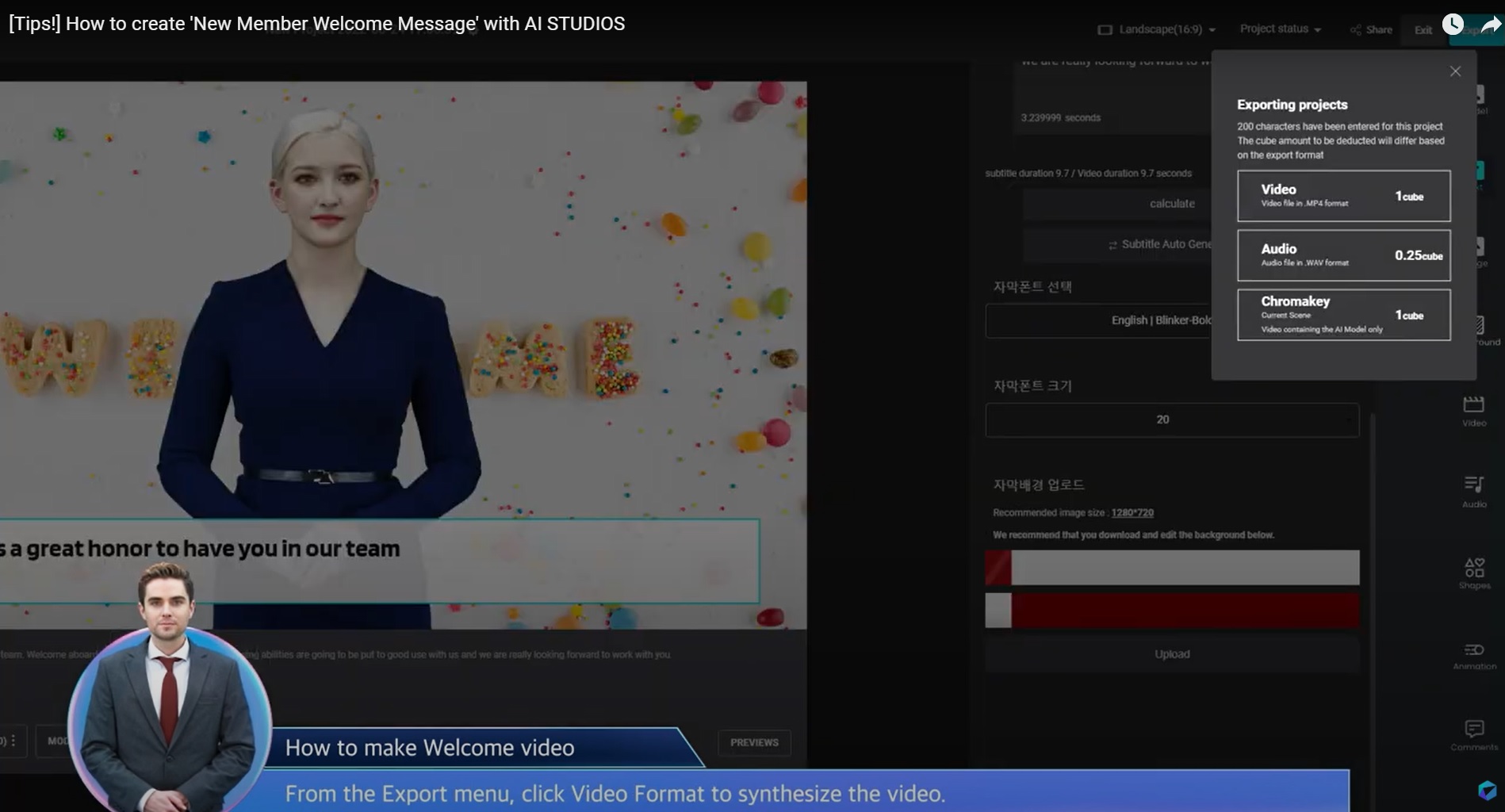Close the Exporting projects dialog
1505x812 pixels.
[x=1455, y=71]
